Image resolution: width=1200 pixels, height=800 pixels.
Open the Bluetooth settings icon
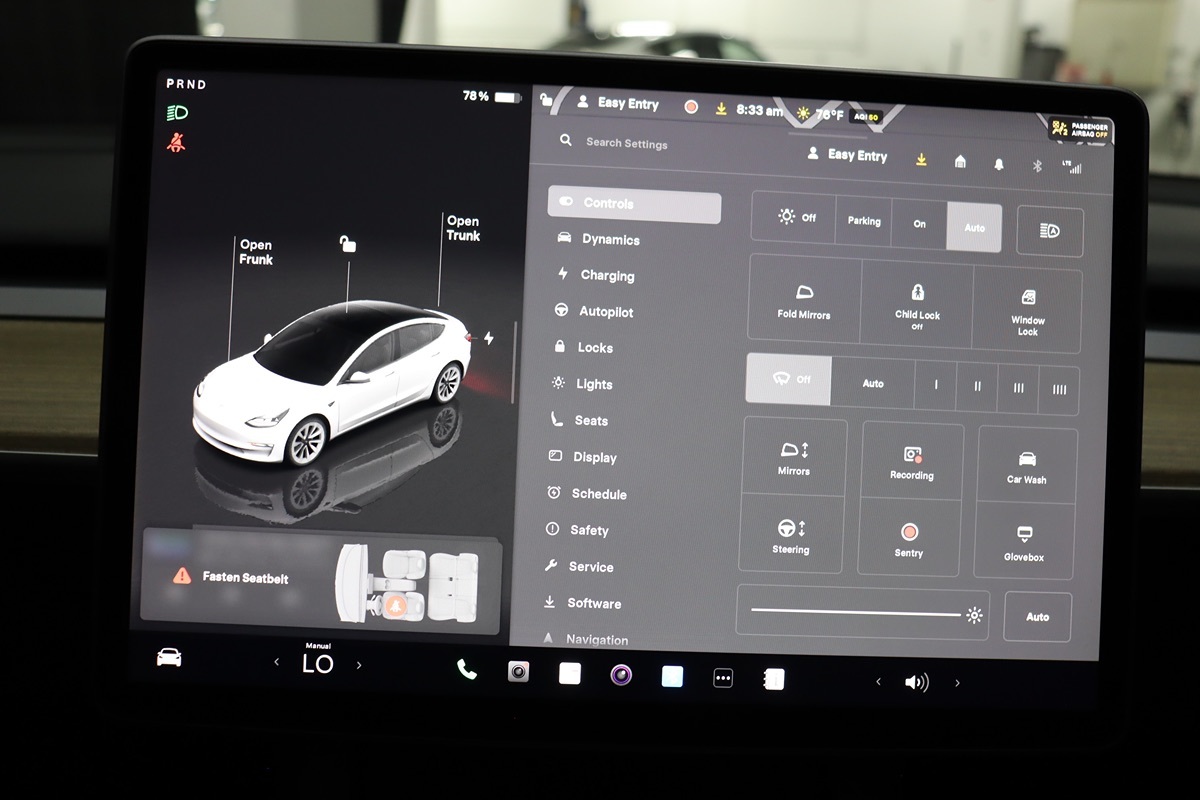(1037, 165)
